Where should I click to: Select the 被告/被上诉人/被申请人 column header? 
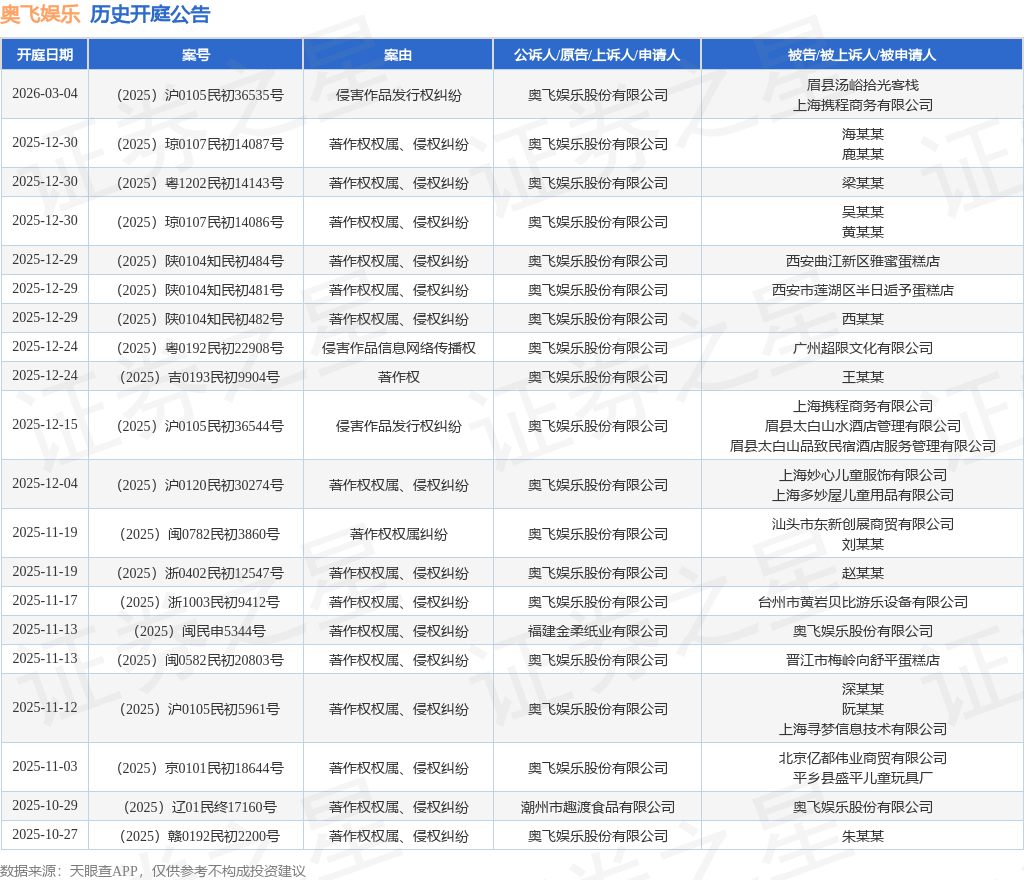[862, 55]
